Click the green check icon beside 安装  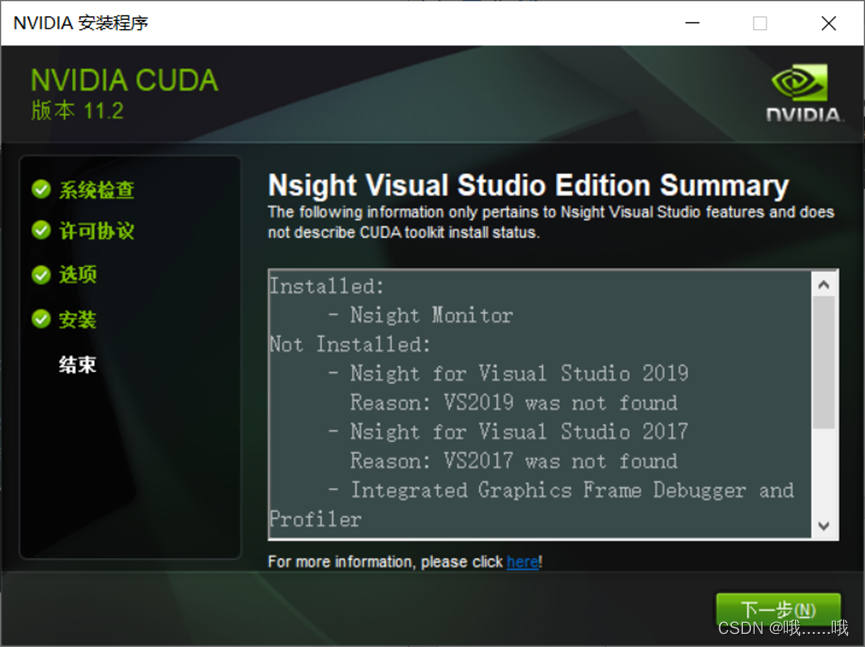click(x=41, y=319)
